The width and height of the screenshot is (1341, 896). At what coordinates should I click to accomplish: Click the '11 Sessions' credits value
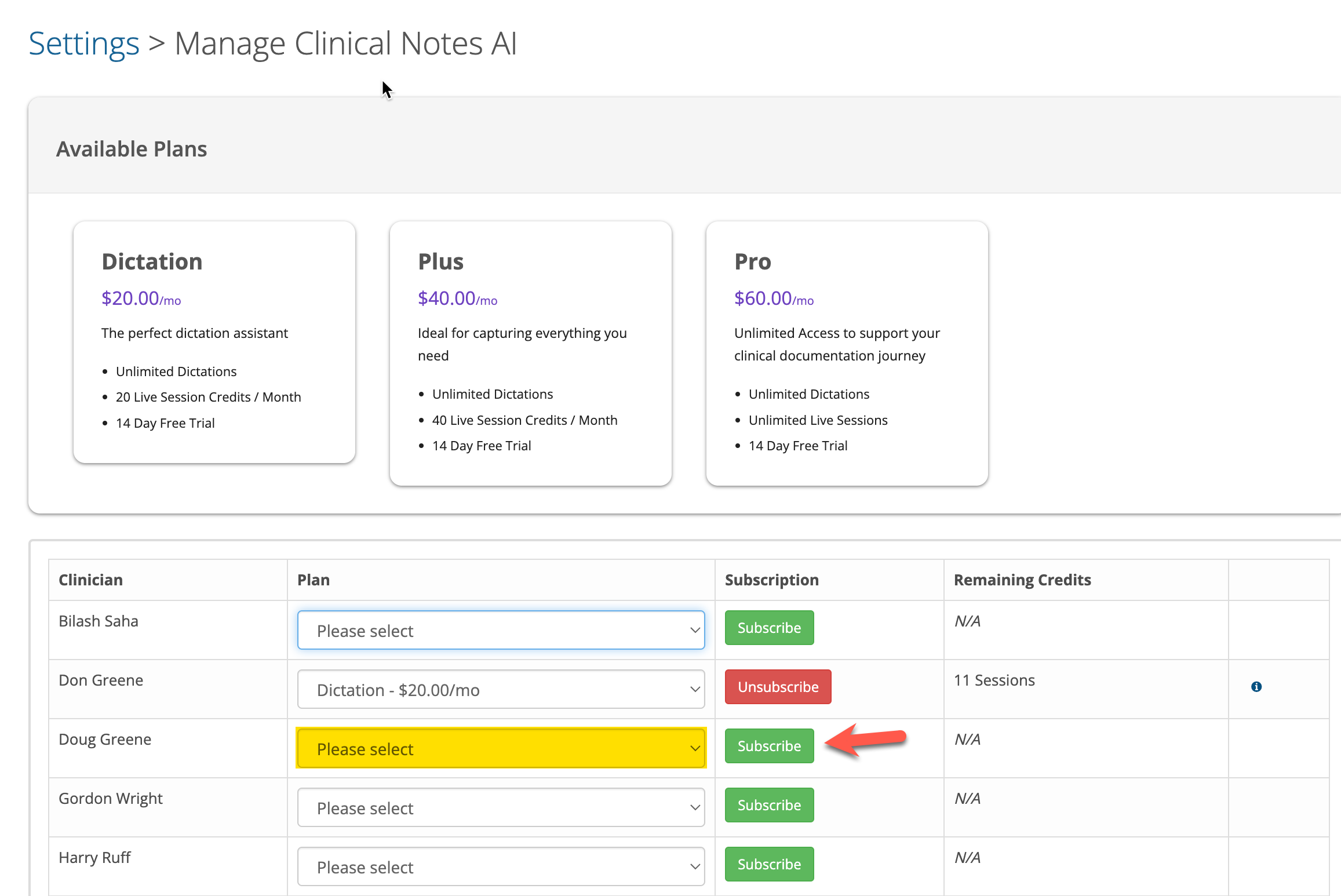994,680
